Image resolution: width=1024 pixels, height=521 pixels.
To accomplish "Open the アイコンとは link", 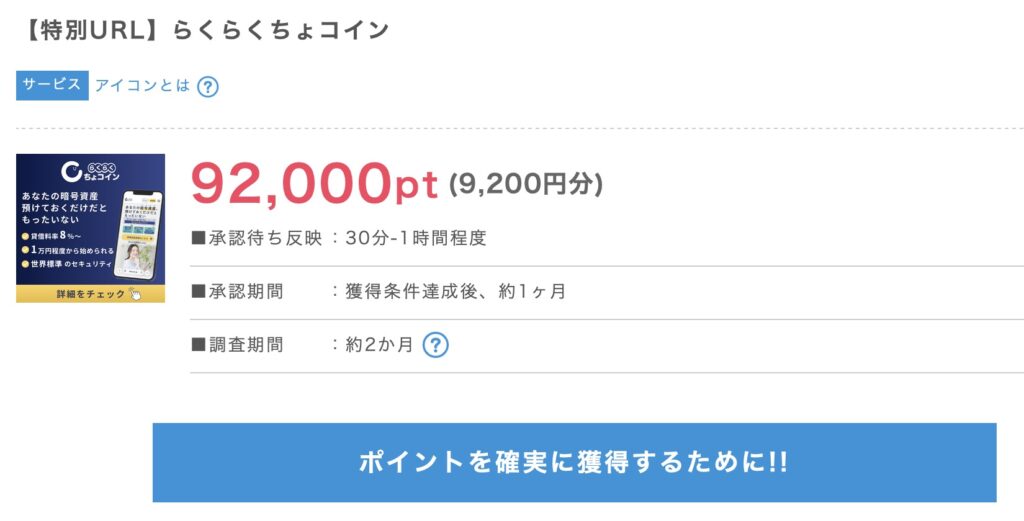I will [142, 86].
